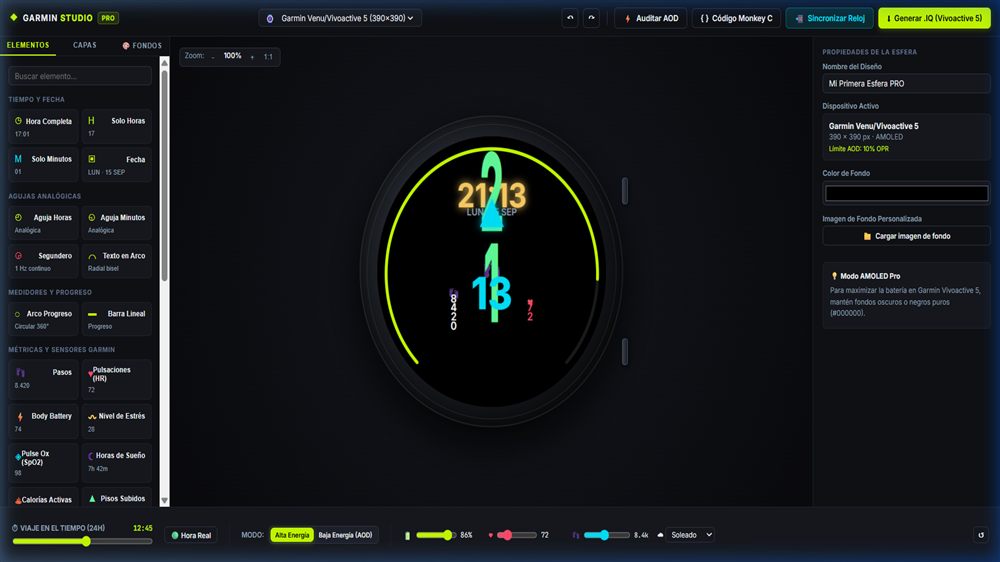1000x562 pixels.
Task: Add the Solo Horas element
Action: [x=117, y=126]
